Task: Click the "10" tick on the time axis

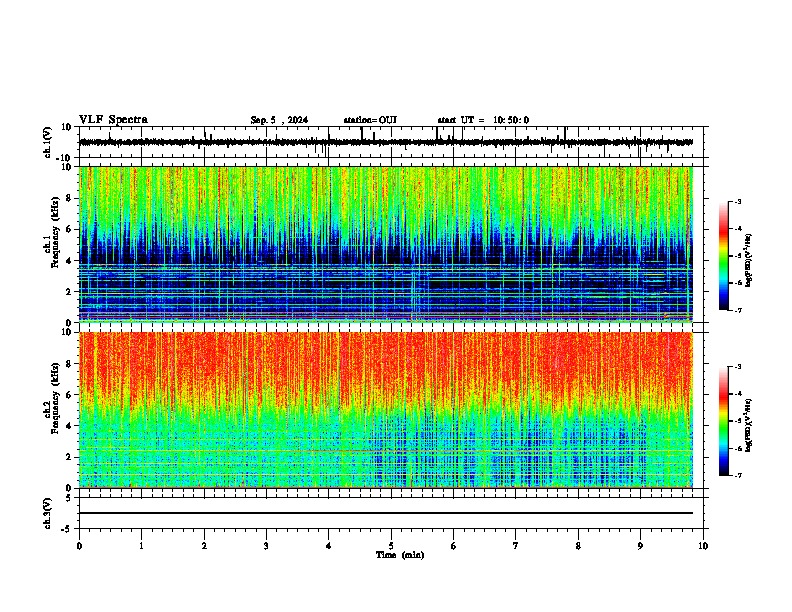Action: point(703,546)
